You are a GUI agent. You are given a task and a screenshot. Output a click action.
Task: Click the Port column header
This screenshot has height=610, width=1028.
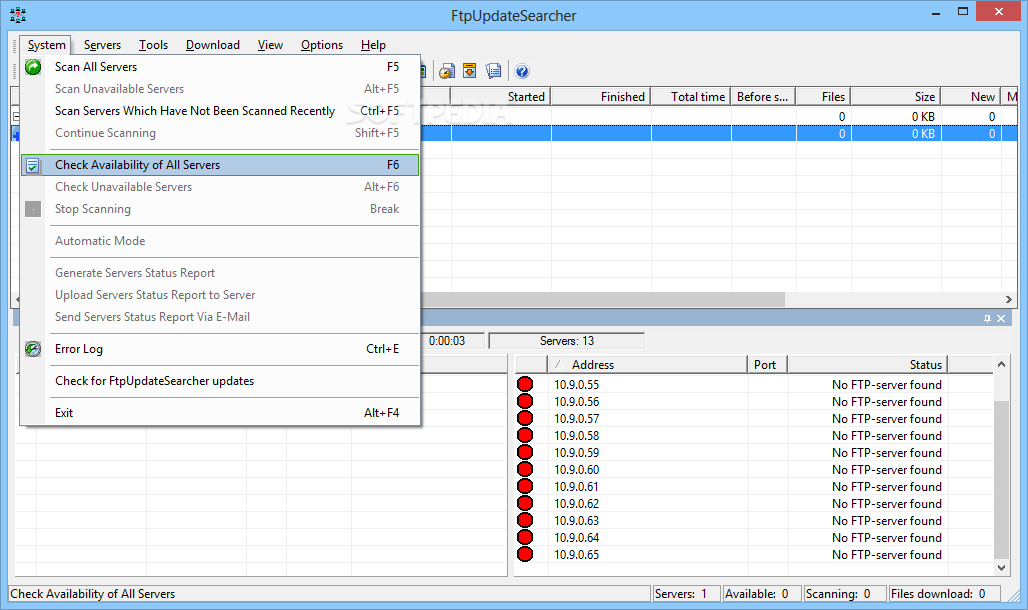[x=767, y=364]
